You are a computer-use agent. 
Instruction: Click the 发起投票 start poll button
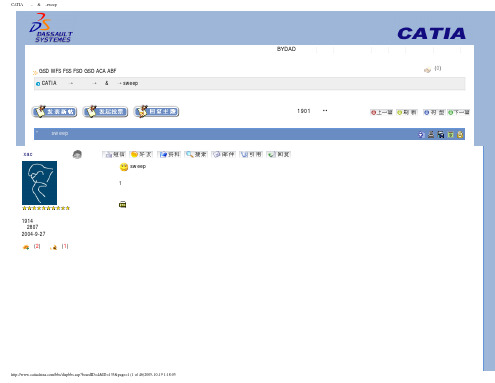105,111
